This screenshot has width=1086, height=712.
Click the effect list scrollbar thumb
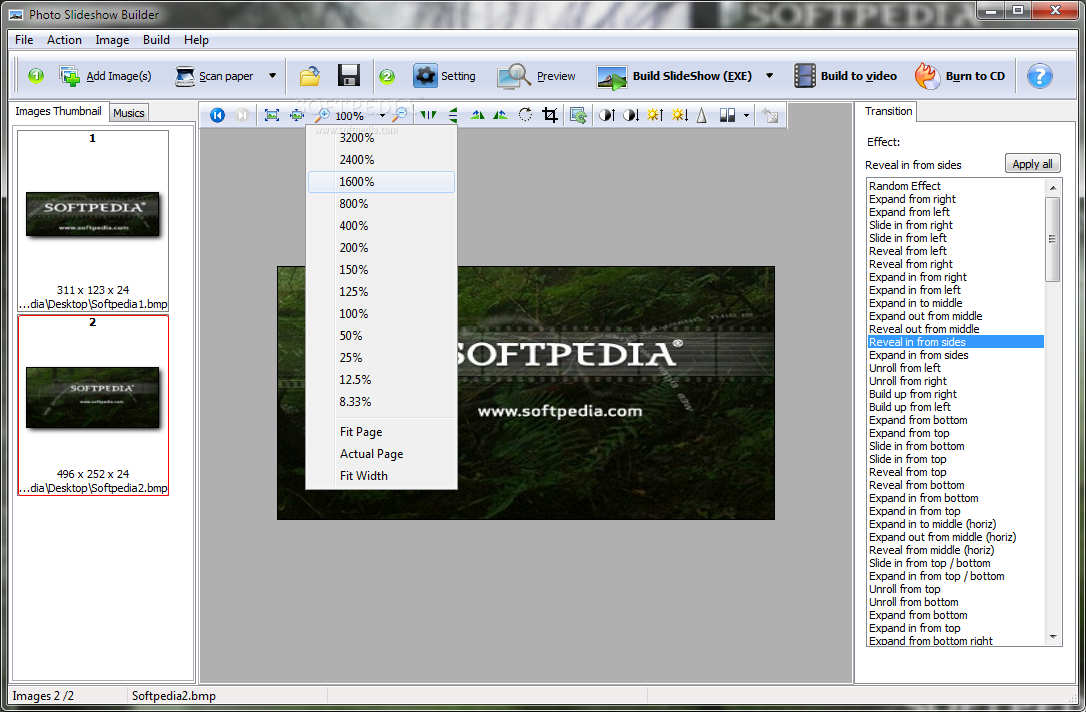pos(1052,239)
